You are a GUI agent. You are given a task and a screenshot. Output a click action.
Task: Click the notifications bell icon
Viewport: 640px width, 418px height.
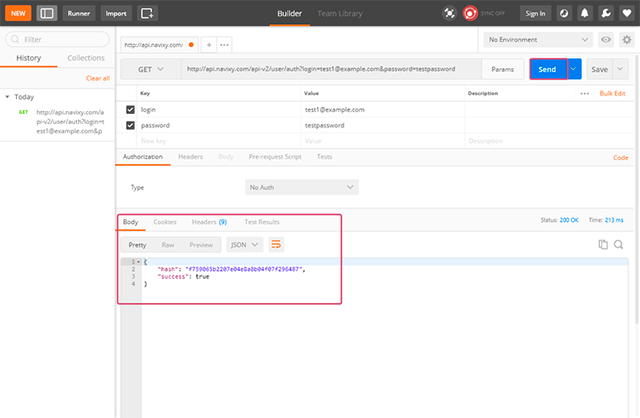point(584,13)
